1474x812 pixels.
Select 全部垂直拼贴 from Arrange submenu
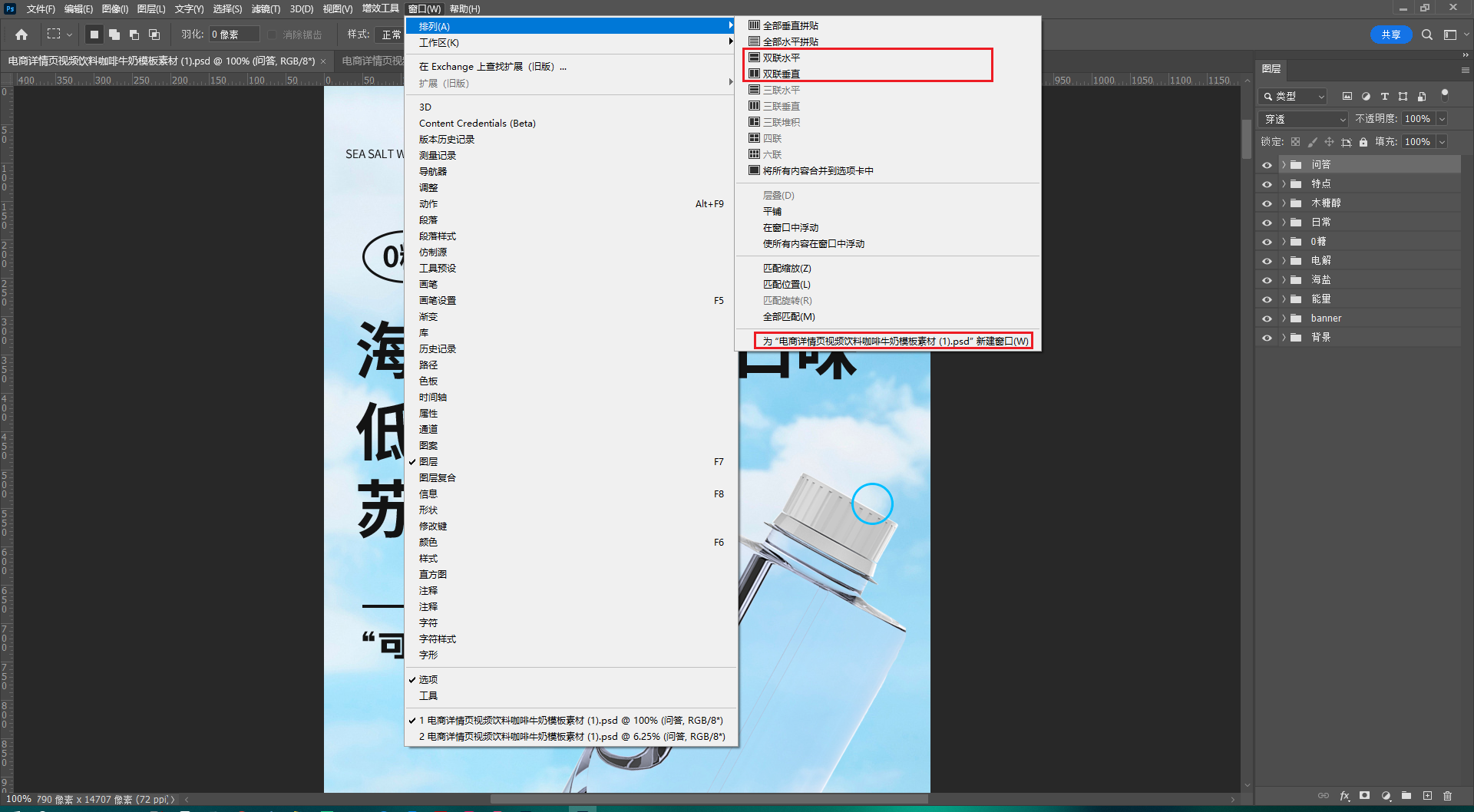pos(791,25)
